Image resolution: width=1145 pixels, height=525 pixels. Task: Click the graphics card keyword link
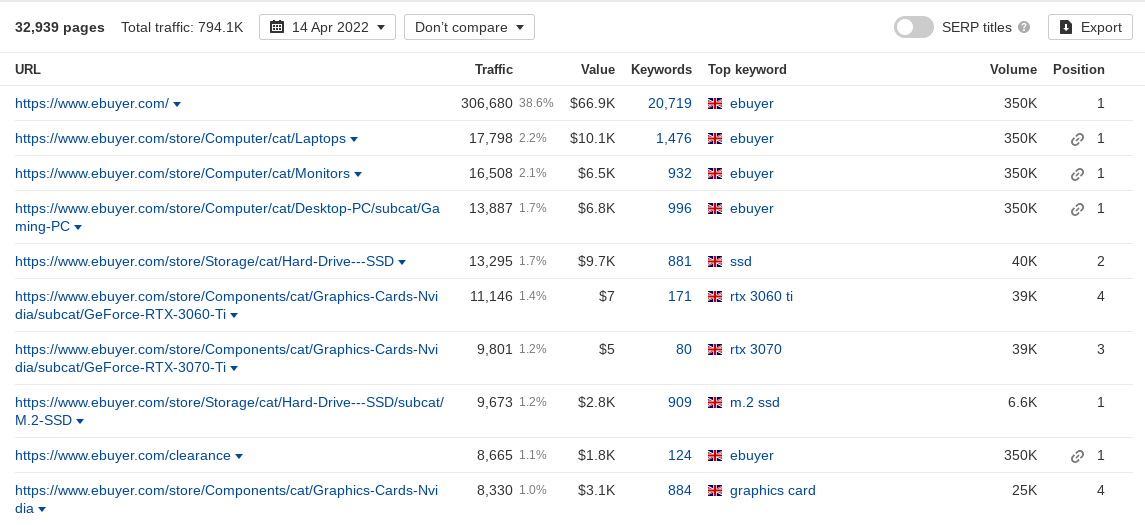773,491
